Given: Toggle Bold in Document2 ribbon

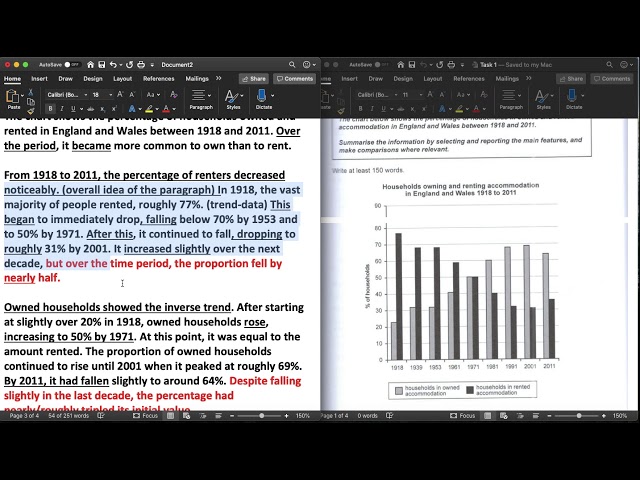Looking at the screenshot, I should tap(50, 109).
